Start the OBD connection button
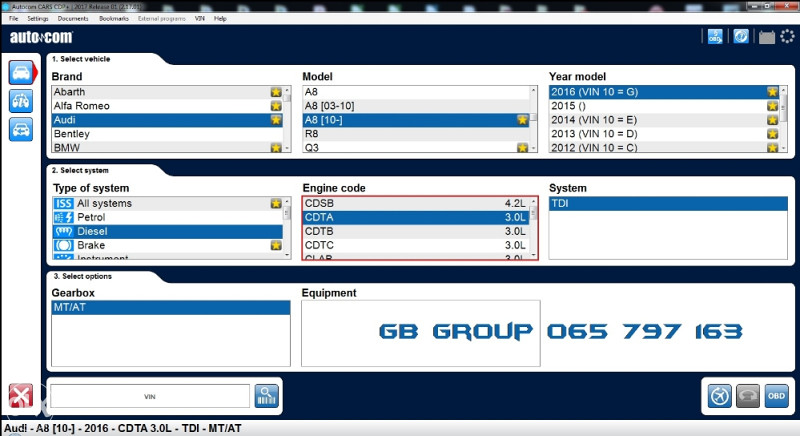Viewport: 800px width, 436px height. pos(777,396)
